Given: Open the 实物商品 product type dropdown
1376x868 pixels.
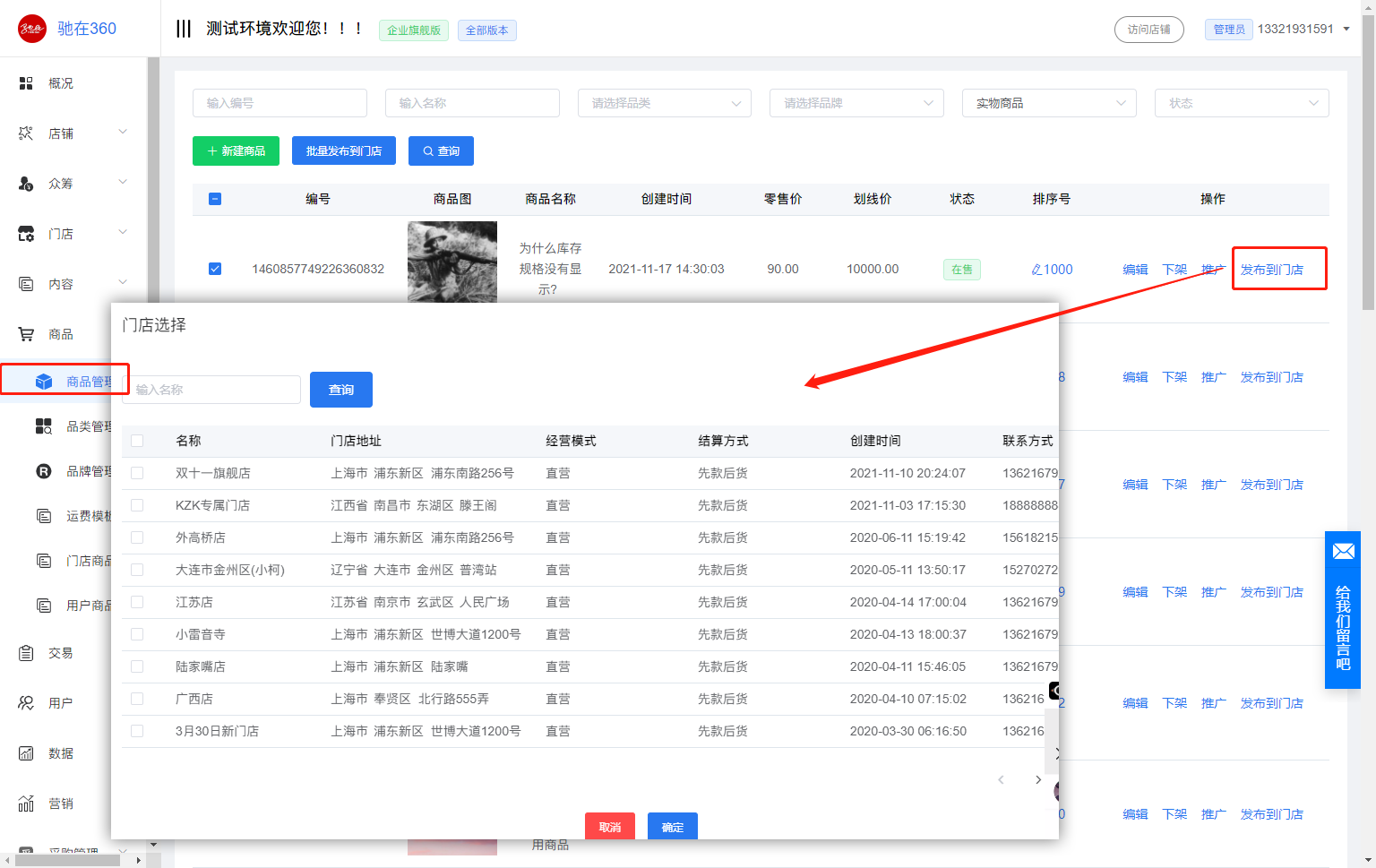Looking at the screenshot, I should [1049, 103].
